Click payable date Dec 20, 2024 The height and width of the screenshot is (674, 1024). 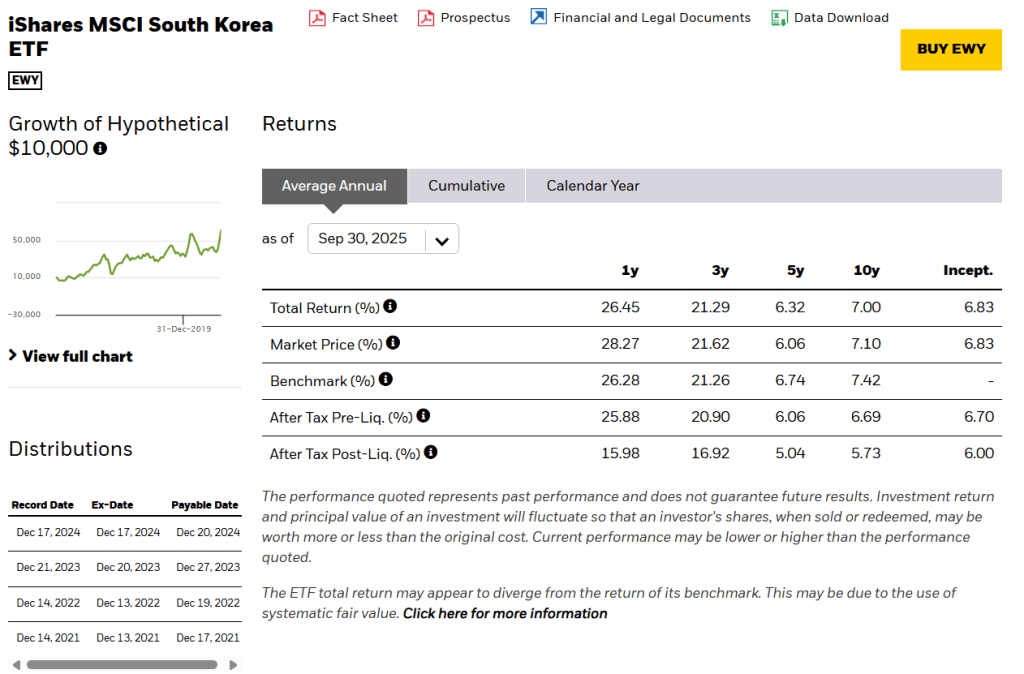[208, 533]
